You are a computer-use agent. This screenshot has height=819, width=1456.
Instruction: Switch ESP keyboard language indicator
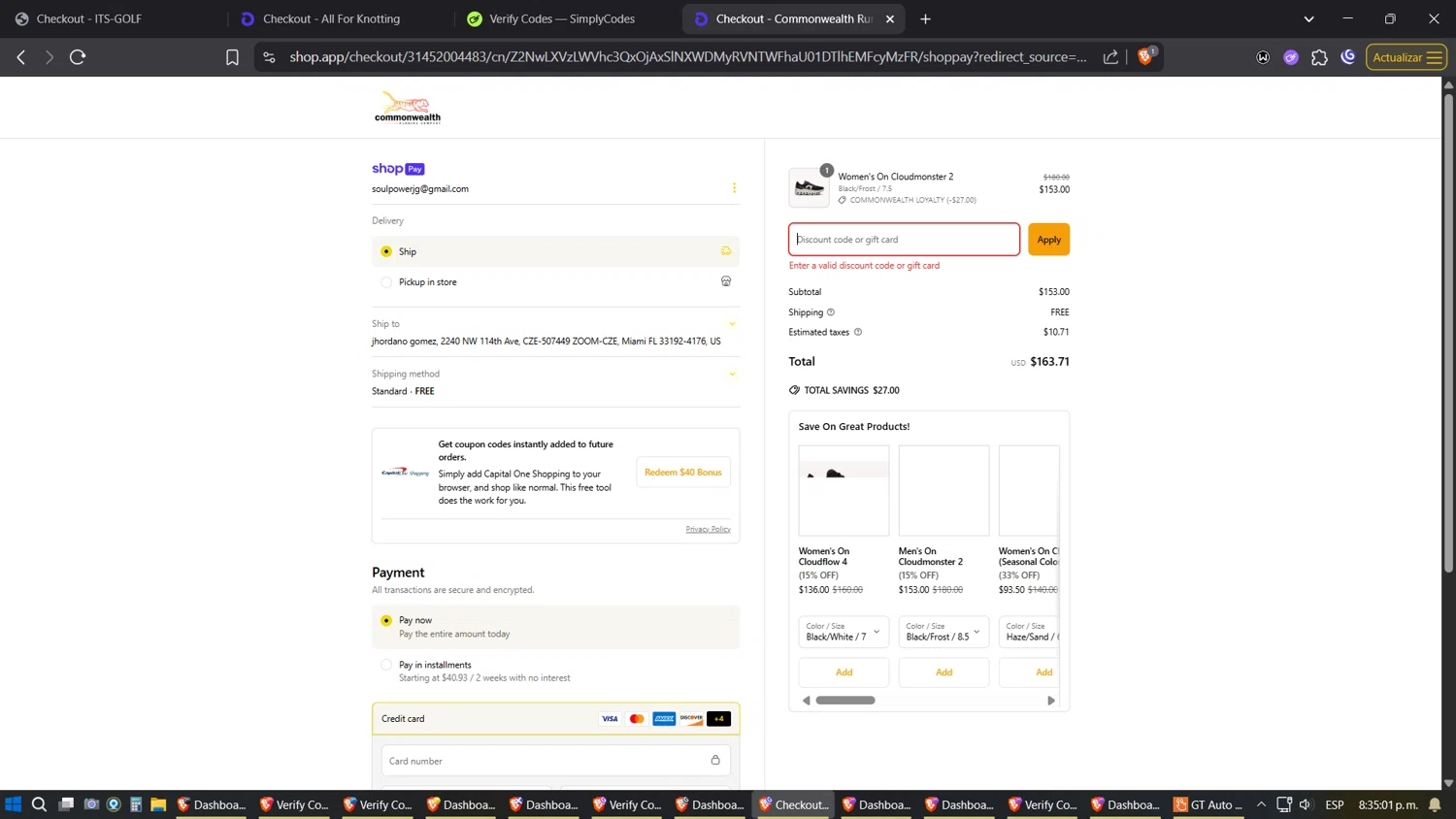[1335, 804]
